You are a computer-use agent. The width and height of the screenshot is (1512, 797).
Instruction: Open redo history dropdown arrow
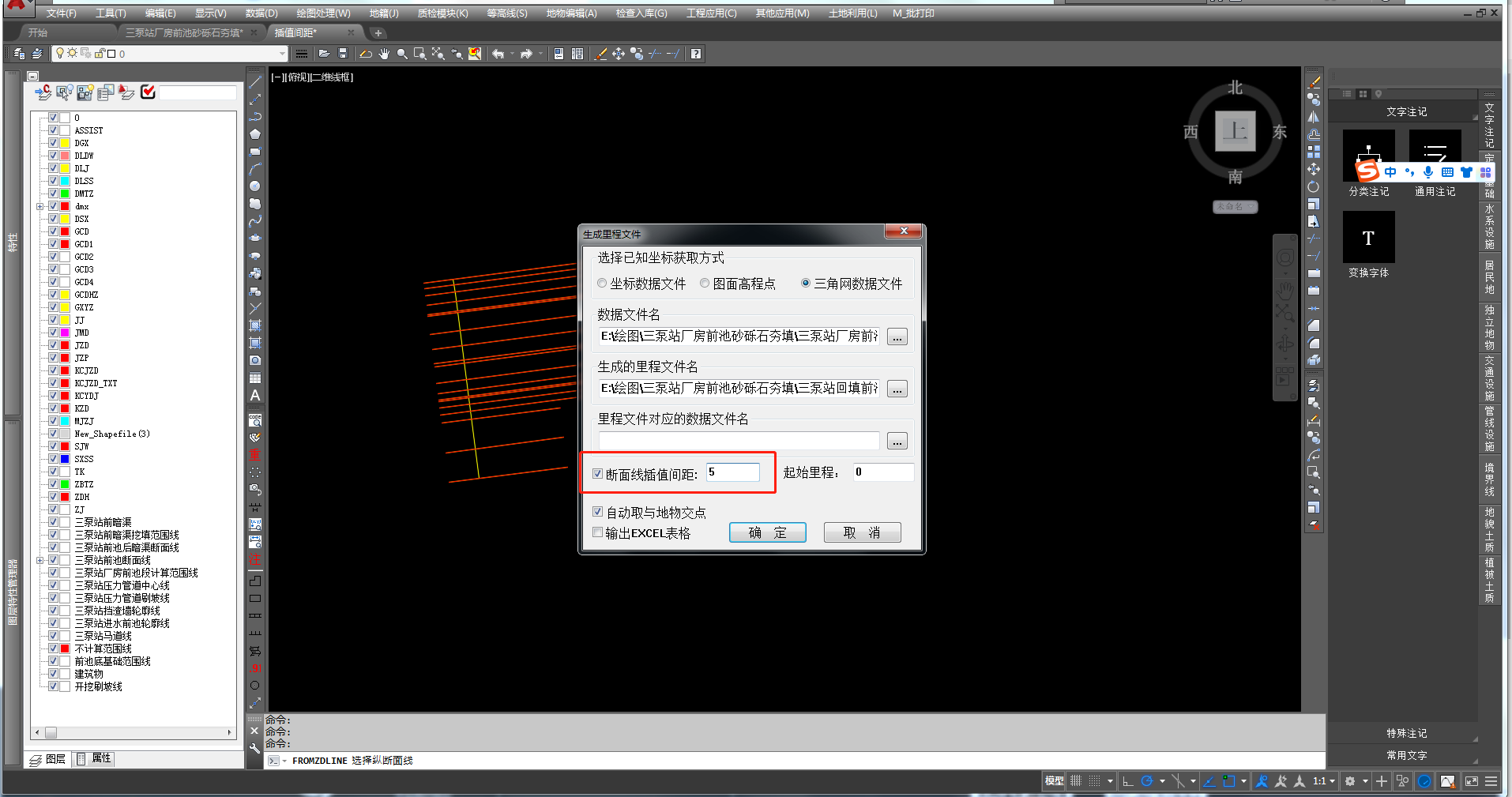click(540, 54)
